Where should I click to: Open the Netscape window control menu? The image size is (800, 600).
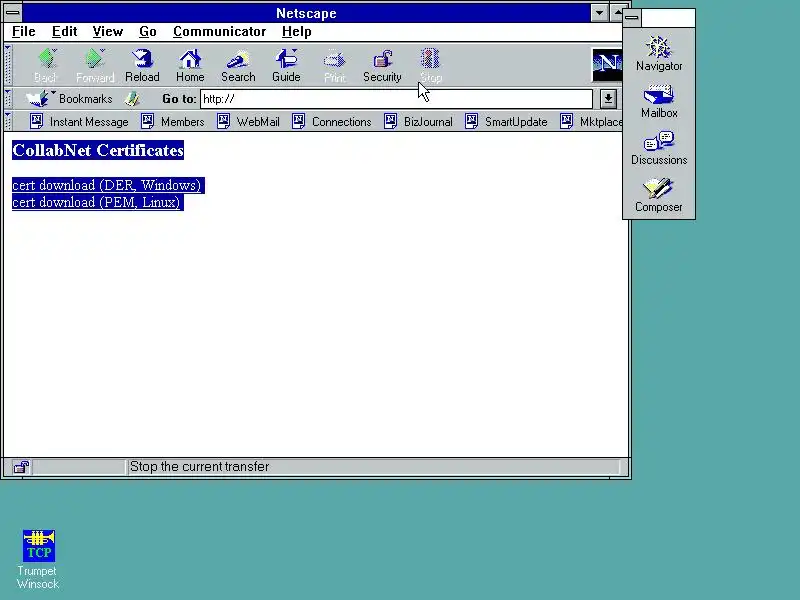(x=13, y=13)
